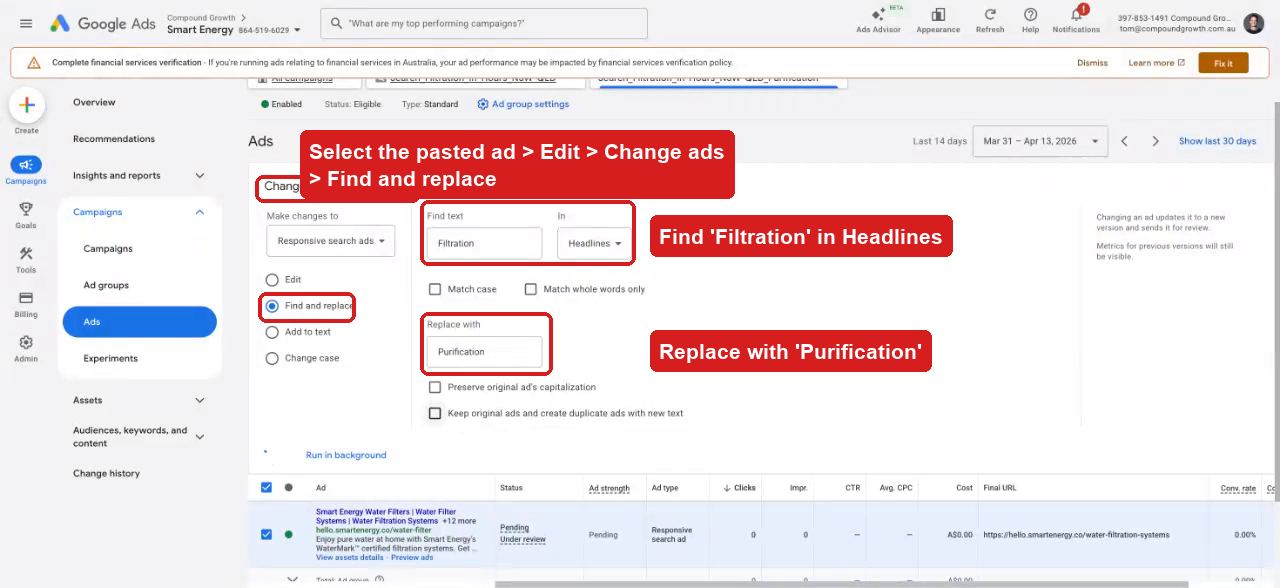Image resolution: width=1280 pixels, height=588 pixels.
Task: Open the Learn more link
Action: coord(1156,63)
